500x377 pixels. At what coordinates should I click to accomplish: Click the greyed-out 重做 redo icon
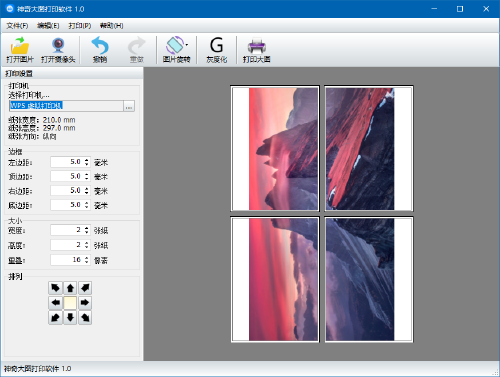point(136,50)
